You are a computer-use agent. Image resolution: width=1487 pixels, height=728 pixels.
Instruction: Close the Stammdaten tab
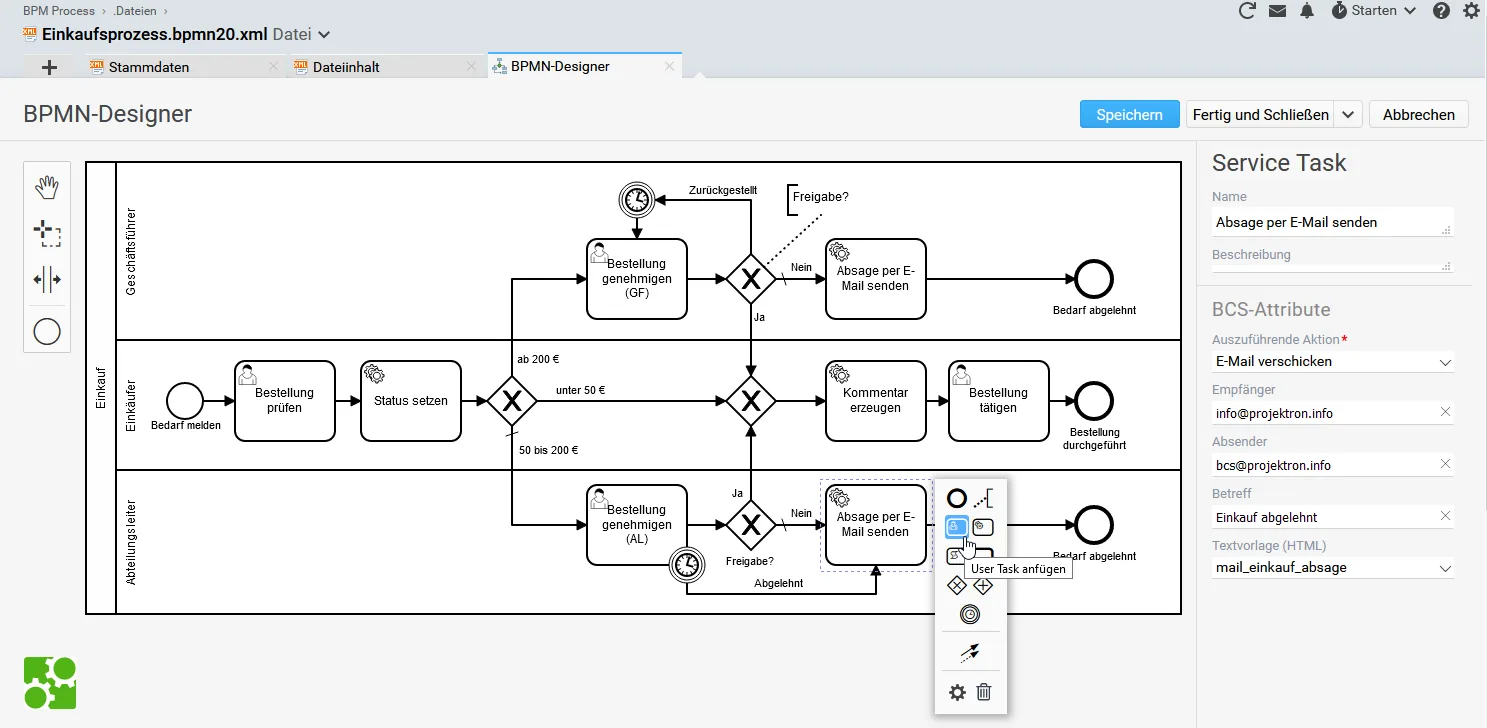(x=274, y=67)
